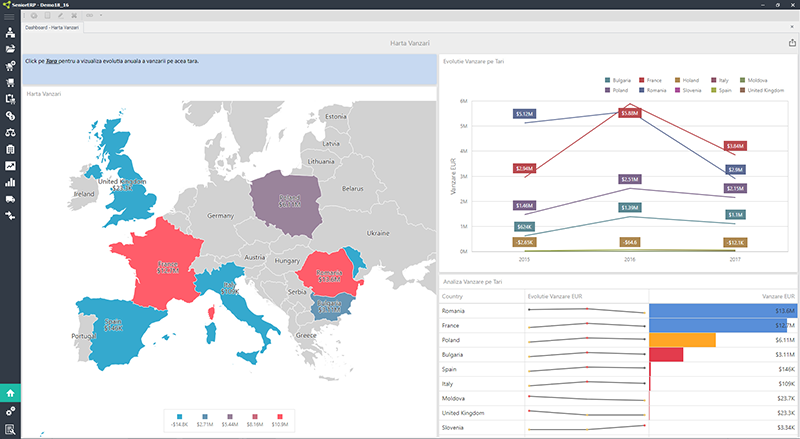Toggle Romania series in chart legend

point(653,90)
